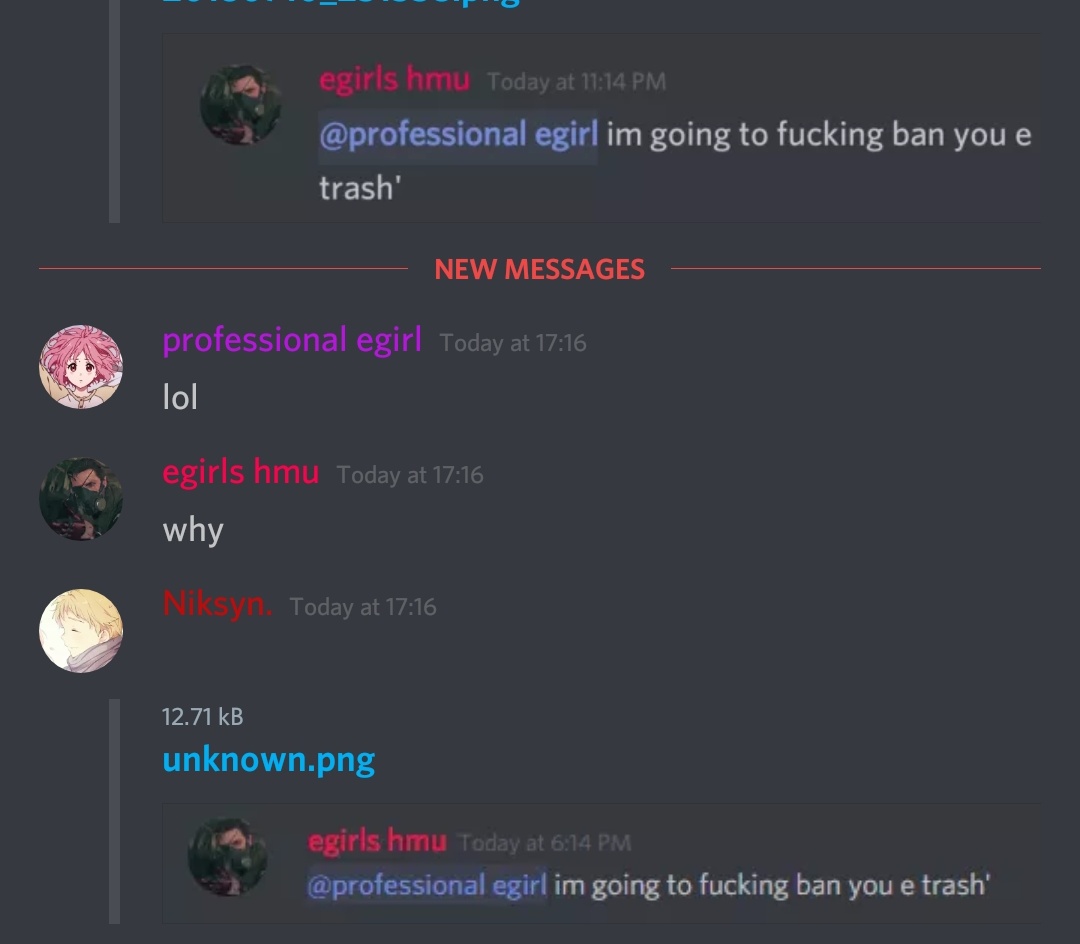Select the egirls hmu username above 'why'

(x=240, y=472)
